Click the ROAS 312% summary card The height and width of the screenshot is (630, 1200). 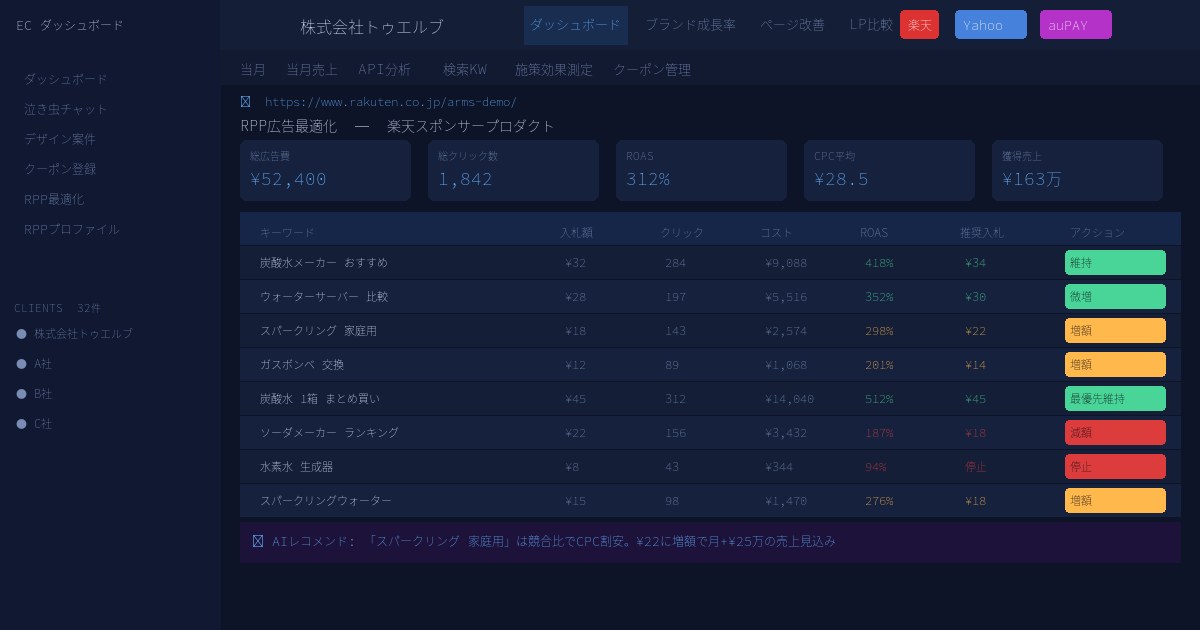[701, 170]
